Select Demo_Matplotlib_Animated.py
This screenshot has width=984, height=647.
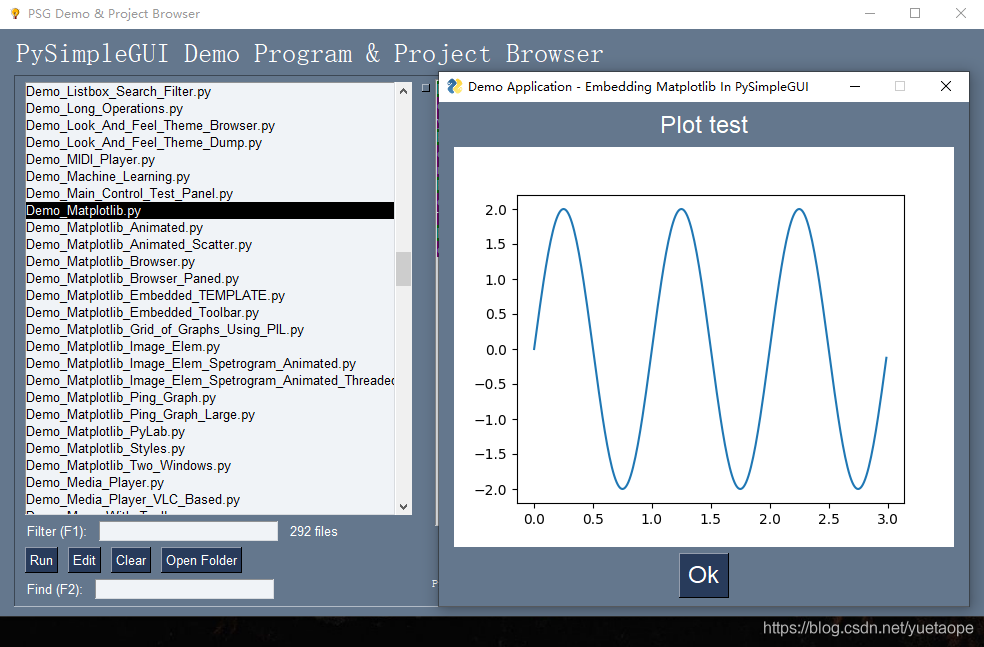click(210, 227)
